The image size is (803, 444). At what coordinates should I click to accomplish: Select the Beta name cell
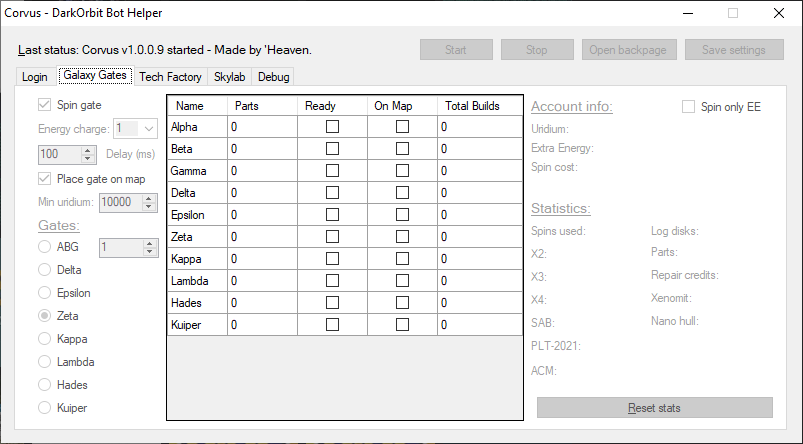pos(197,149)
